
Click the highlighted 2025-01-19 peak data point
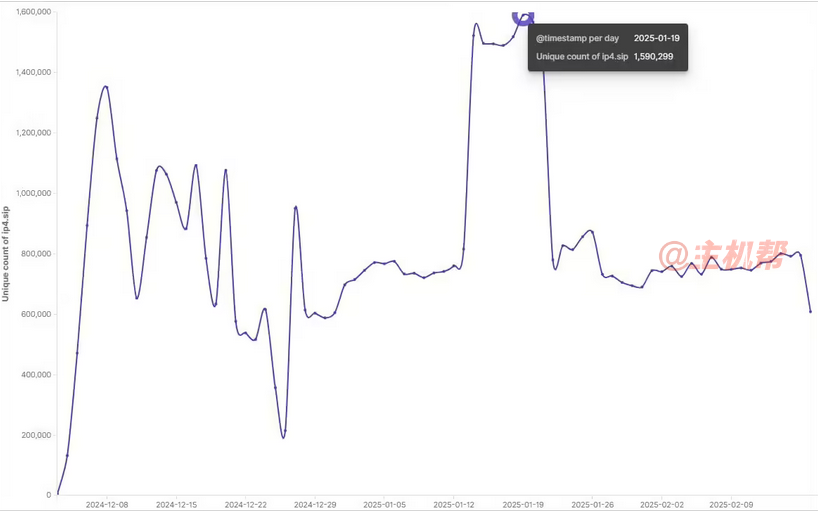523,16
